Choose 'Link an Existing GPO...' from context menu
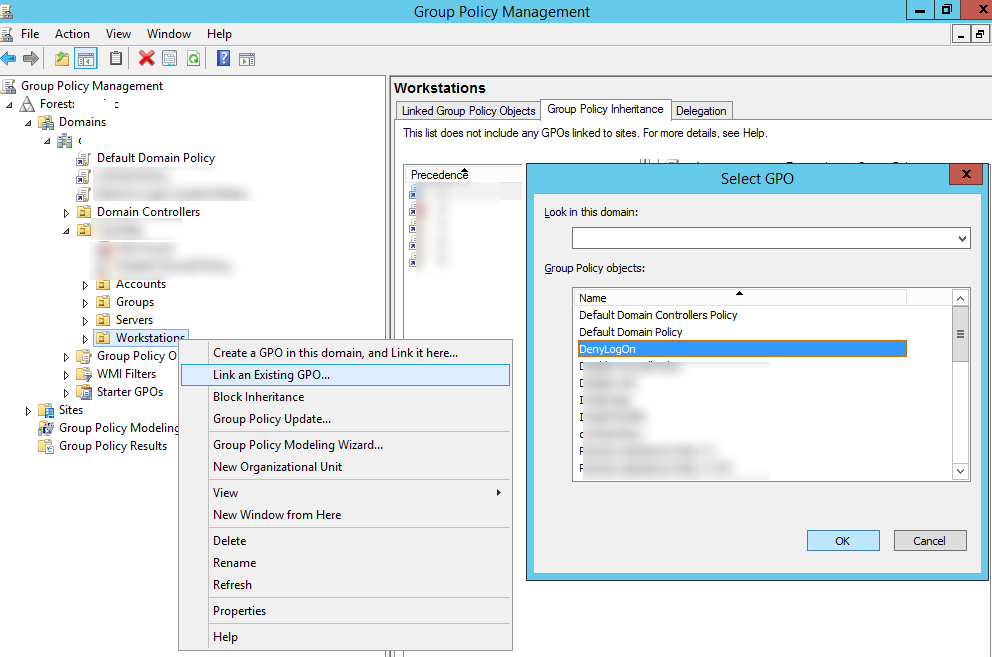Screen dimensions: 992x657 [x=271, y=375]
